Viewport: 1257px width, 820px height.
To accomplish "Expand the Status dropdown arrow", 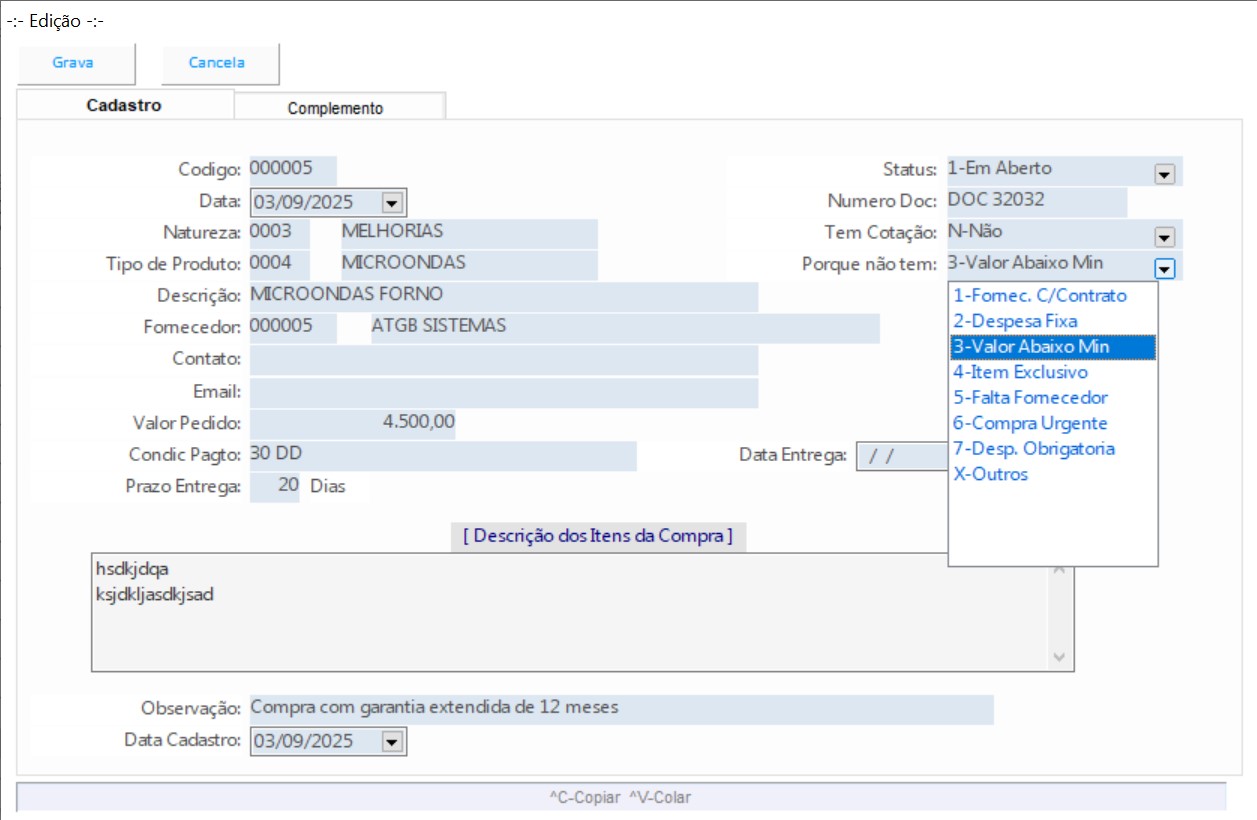I will pyautogui.click(x=1164, y=174).
